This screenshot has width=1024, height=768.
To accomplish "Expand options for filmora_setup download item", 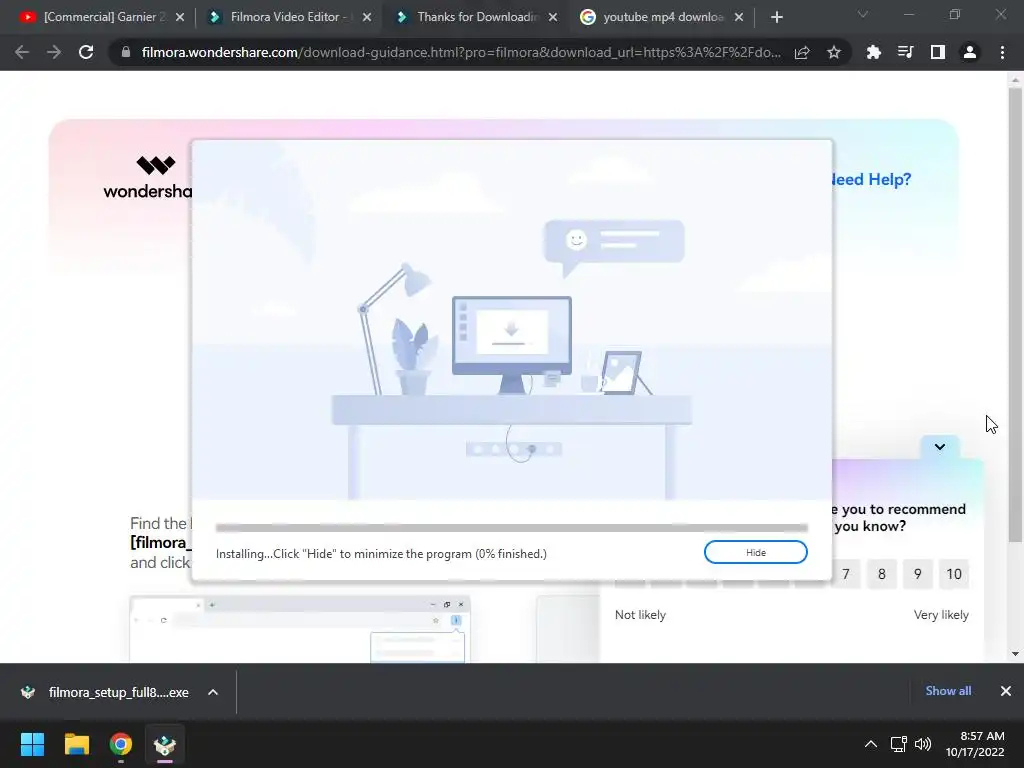I will tap(213, 692).
